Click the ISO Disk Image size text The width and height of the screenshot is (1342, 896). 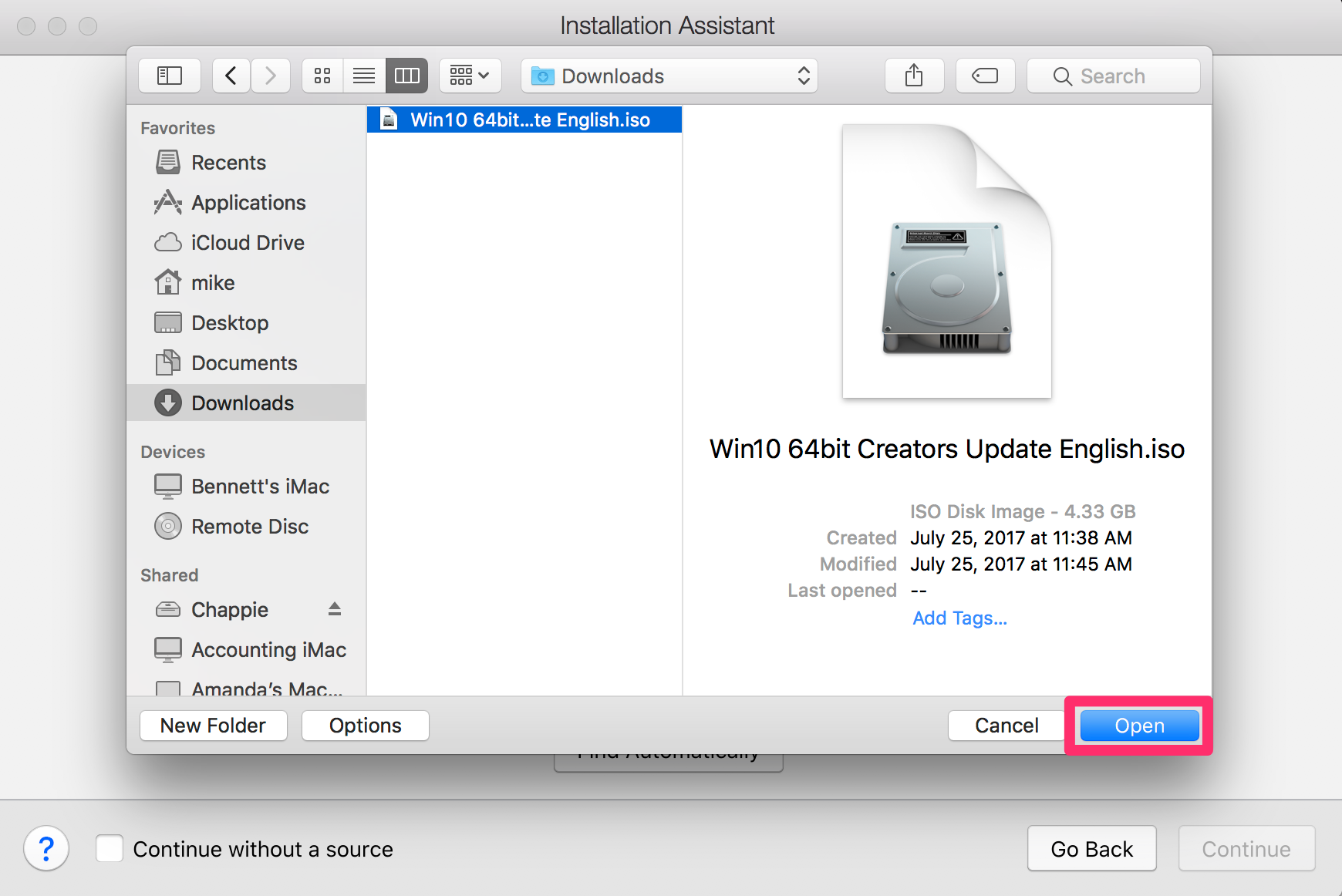[1023, 512]
